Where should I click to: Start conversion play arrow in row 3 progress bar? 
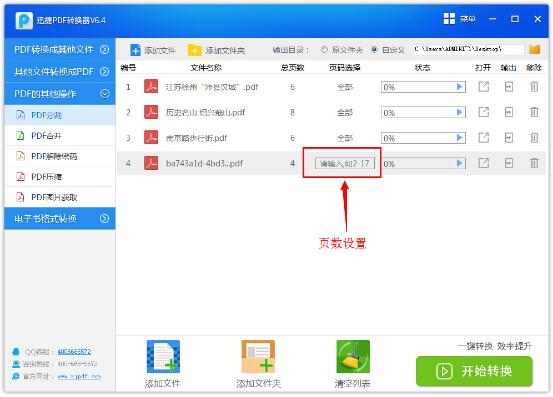coord(459,138)
